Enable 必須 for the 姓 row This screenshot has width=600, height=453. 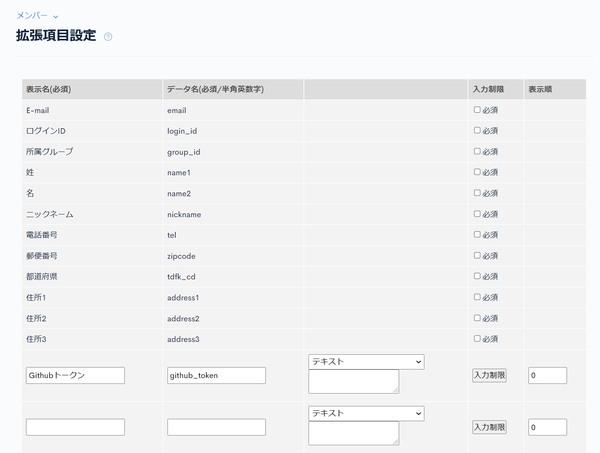(477, 172)
